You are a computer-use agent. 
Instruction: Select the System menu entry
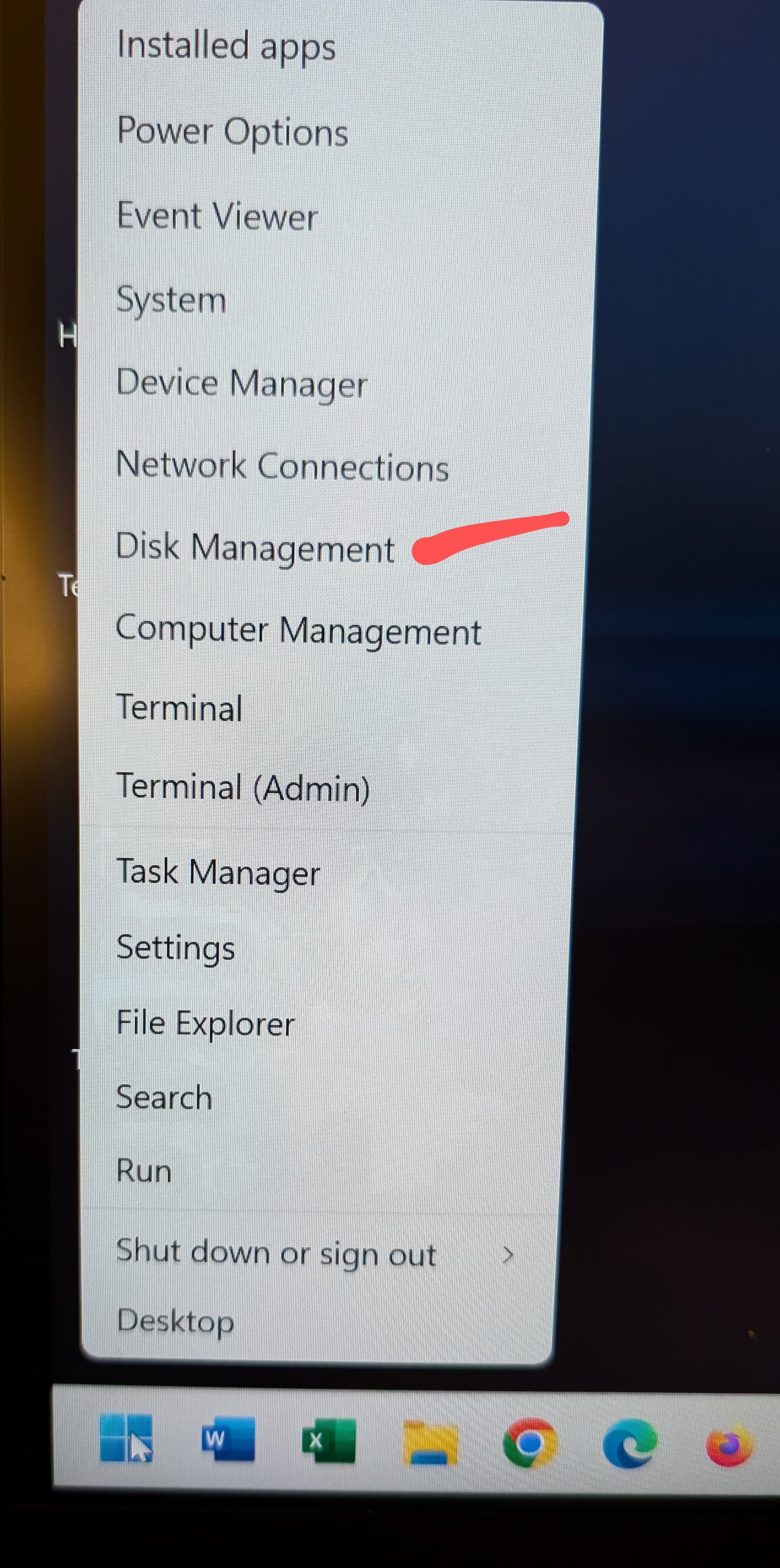pos(171,300)
